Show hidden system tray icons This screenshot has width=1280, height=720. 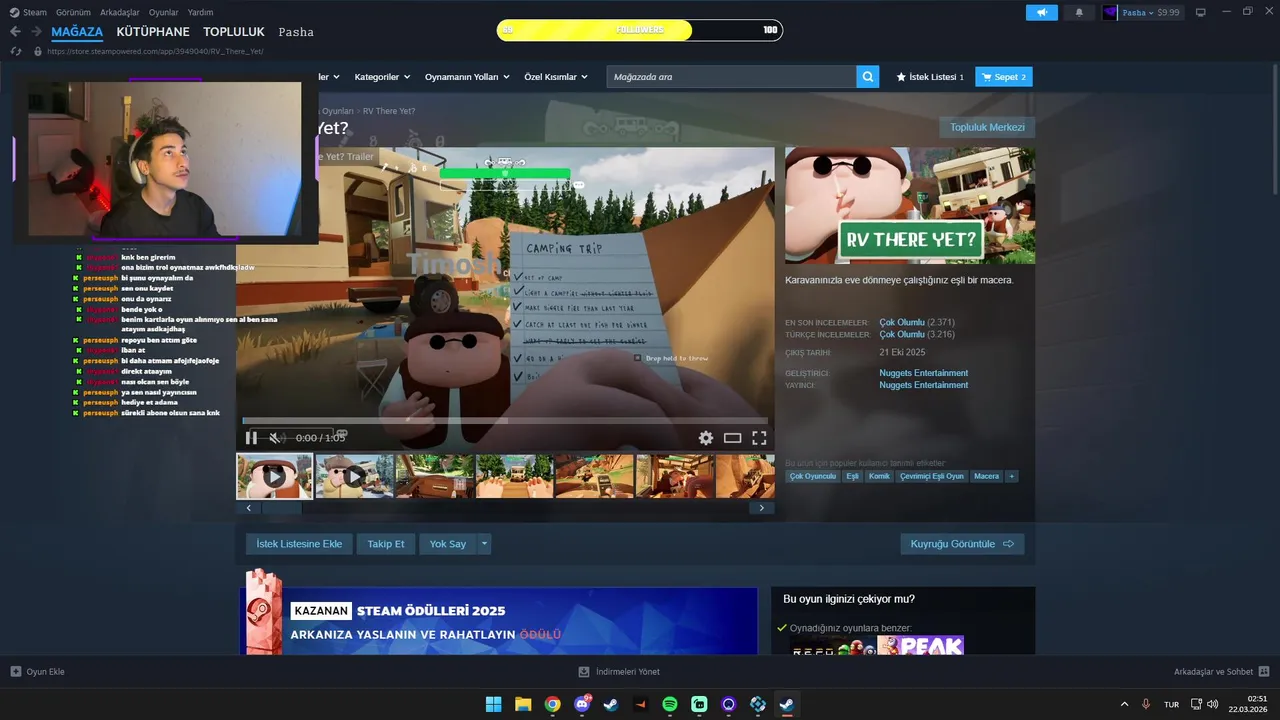tap(1124, 704)
